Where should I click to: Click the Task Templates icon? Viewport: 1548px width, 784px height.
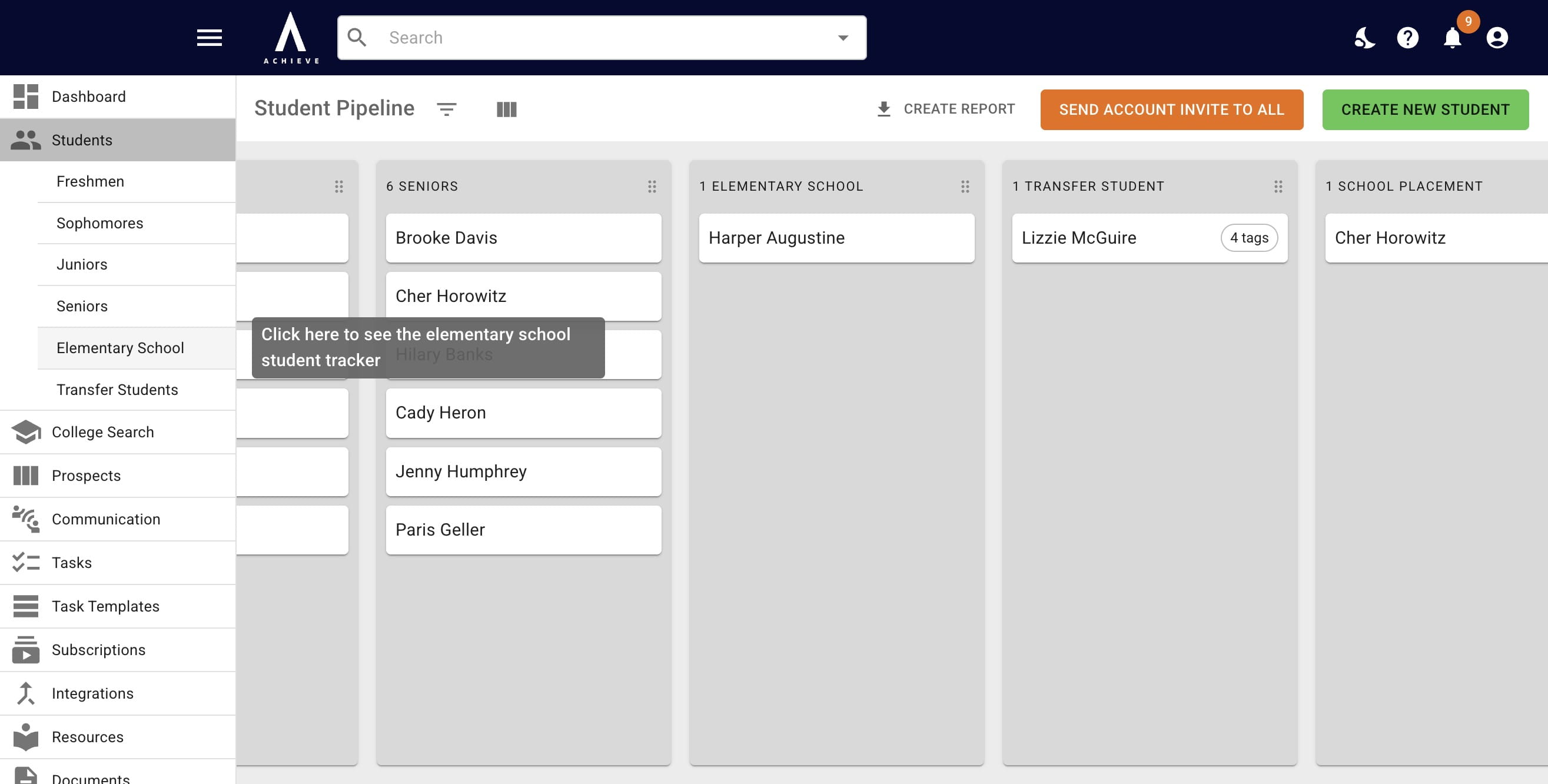coord(25,606)
